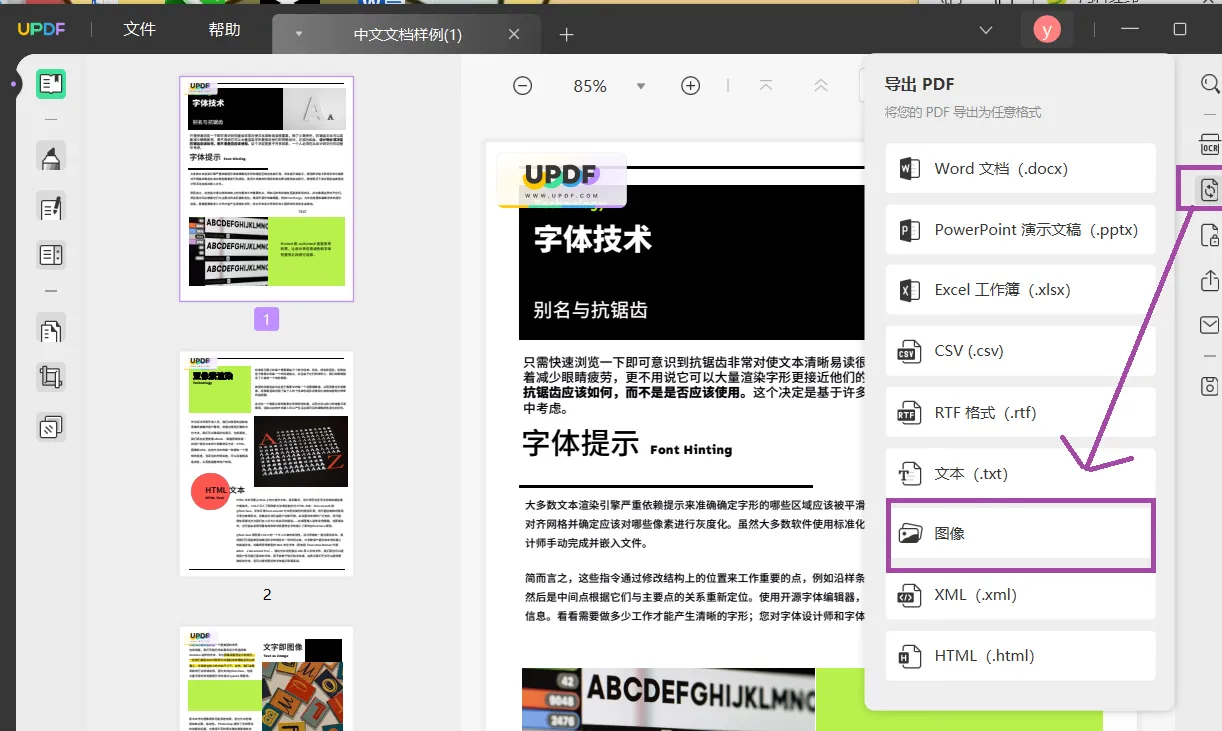Export as 文本 (.txt)
The image size is (1222, 731).
click(1021, 474)
